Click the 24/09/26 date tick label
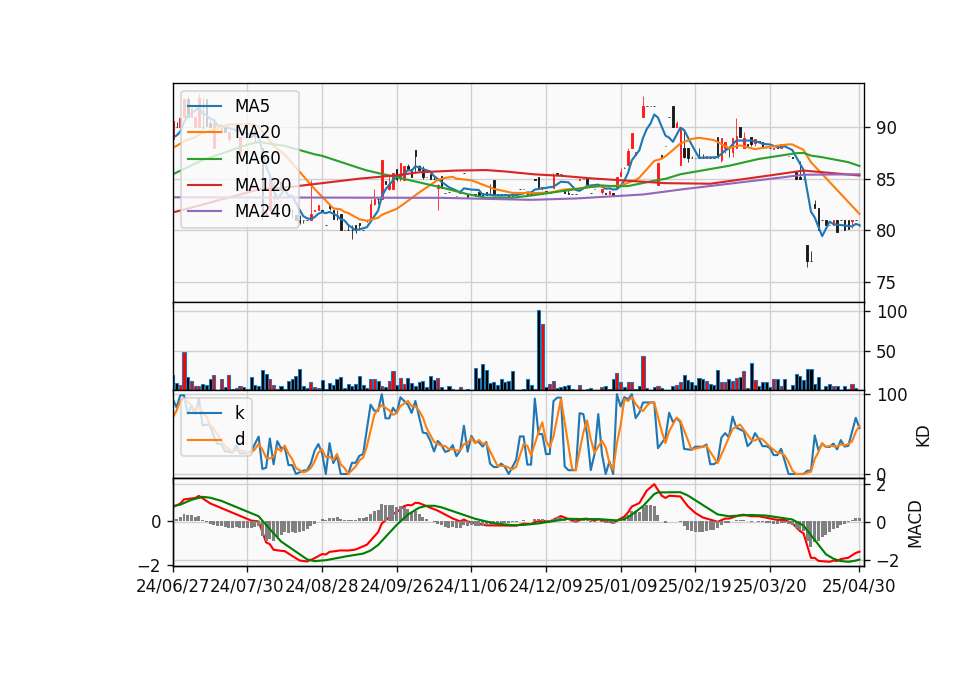This screenshot has width=960, height=690. coord(396,586)
